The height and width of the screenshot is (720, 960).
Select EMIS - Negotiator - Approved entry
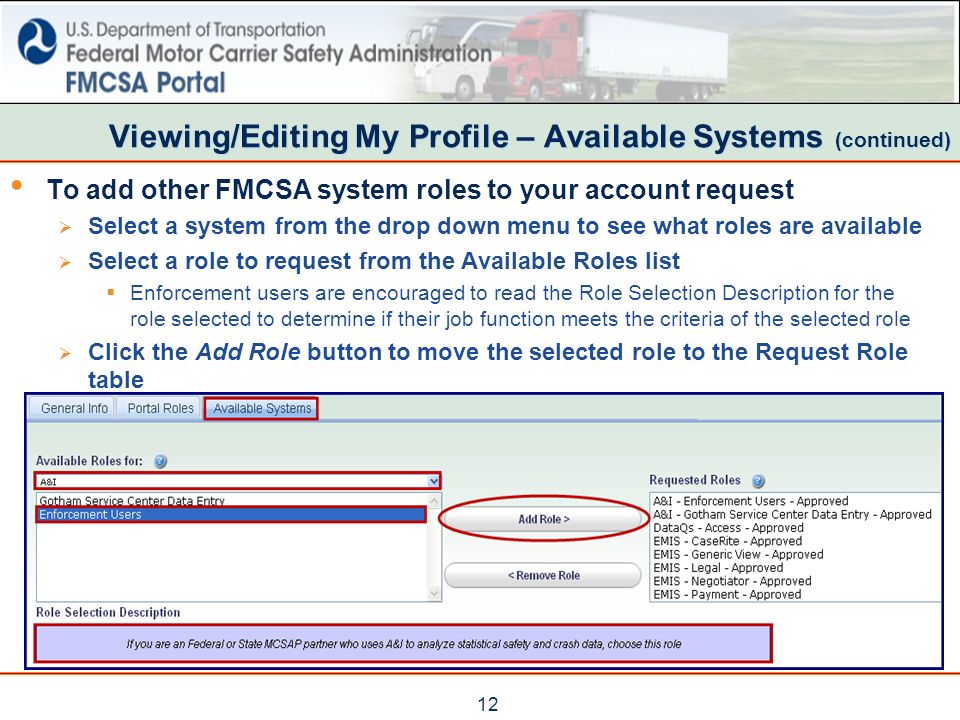tap(732, 582)
